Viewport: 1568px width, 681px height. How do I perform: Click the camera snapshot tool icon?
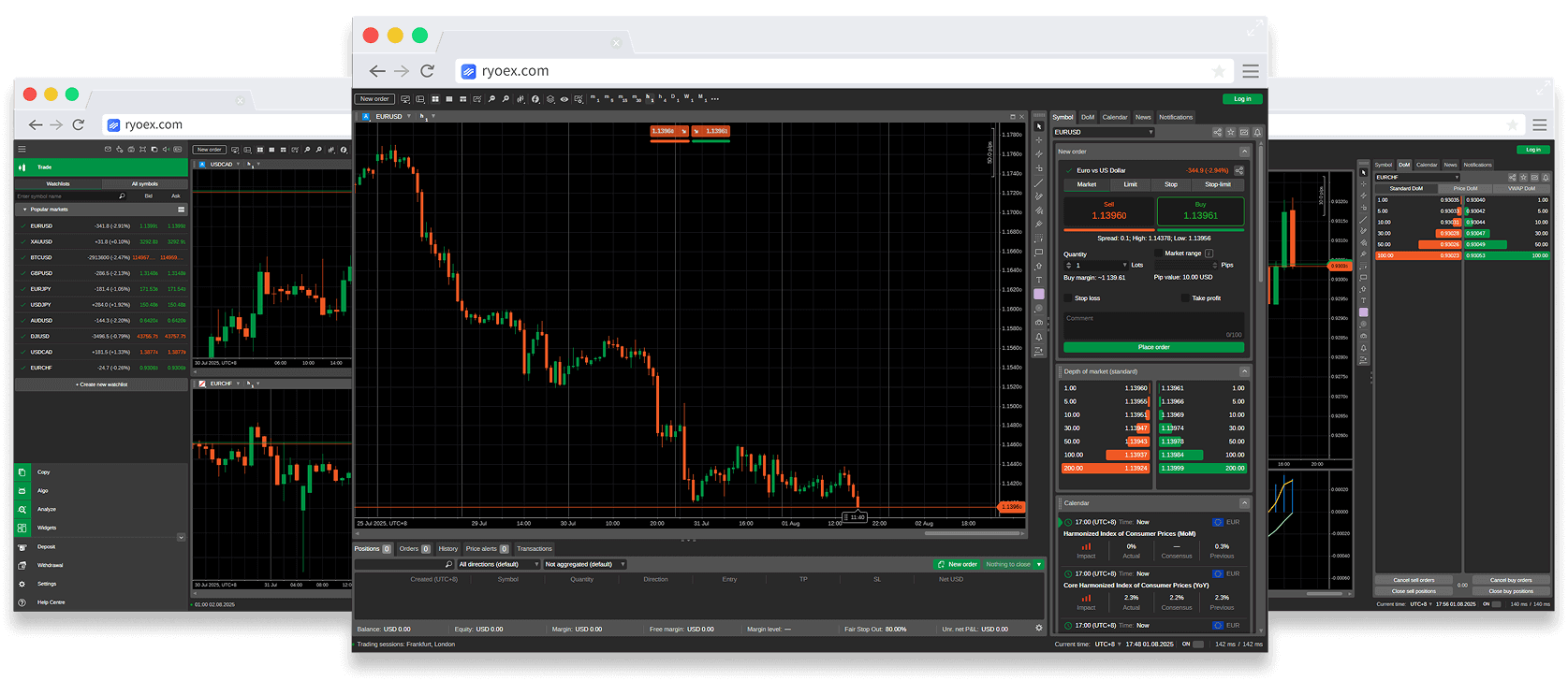coord(1039,323)
